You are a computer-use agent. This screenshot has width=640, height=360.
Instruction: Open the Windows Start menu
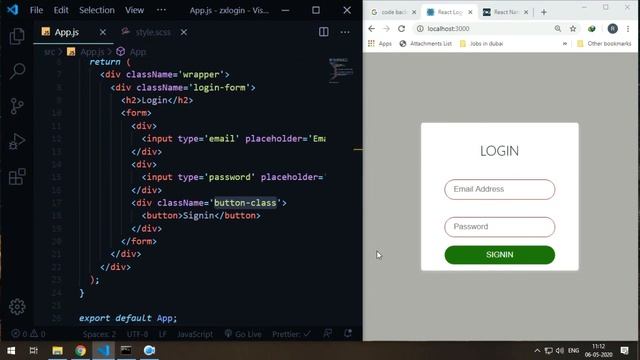[11, 351]
